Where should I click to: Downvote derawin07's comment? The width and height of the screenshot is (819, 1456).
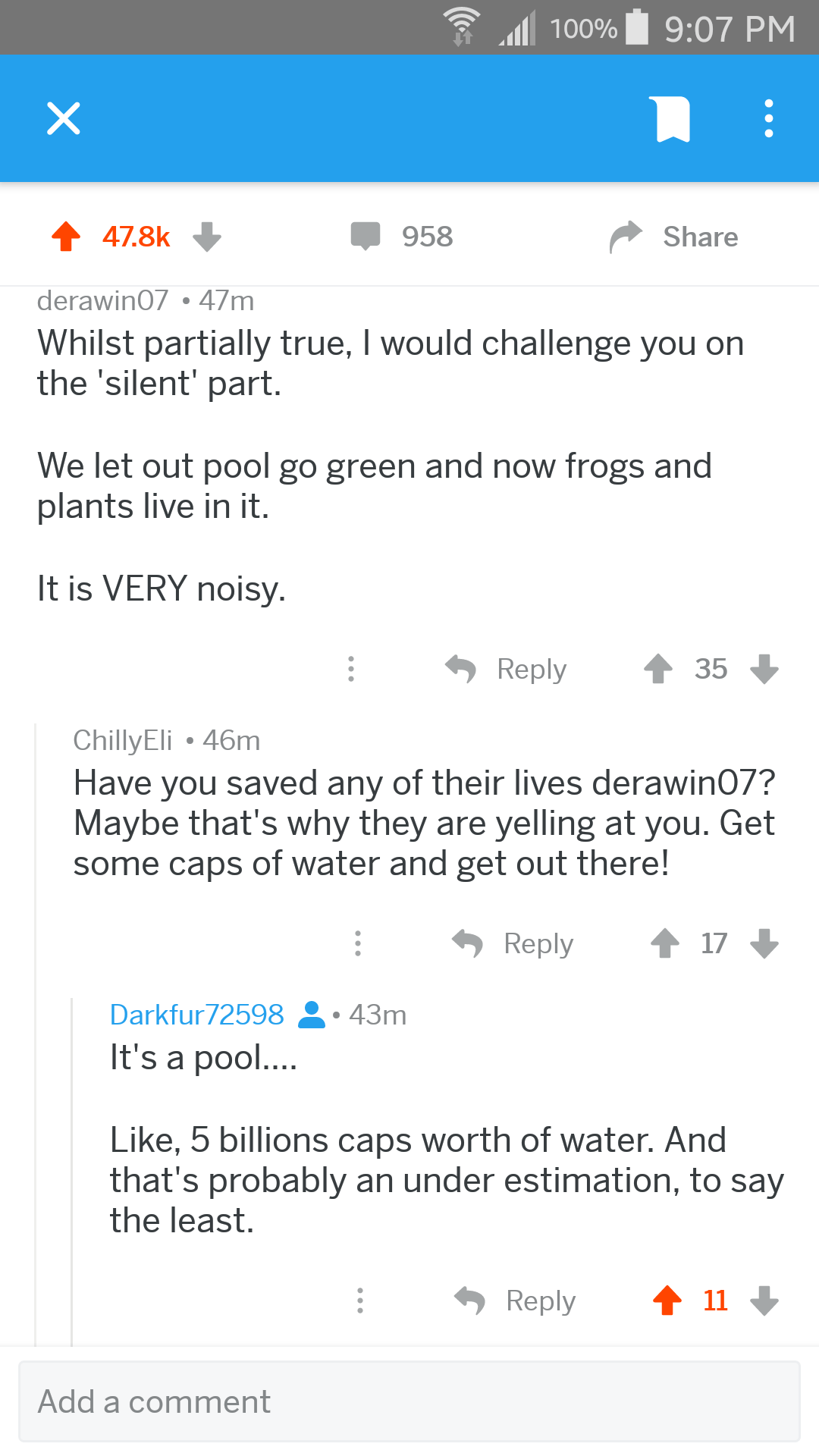tap(764, 669)
